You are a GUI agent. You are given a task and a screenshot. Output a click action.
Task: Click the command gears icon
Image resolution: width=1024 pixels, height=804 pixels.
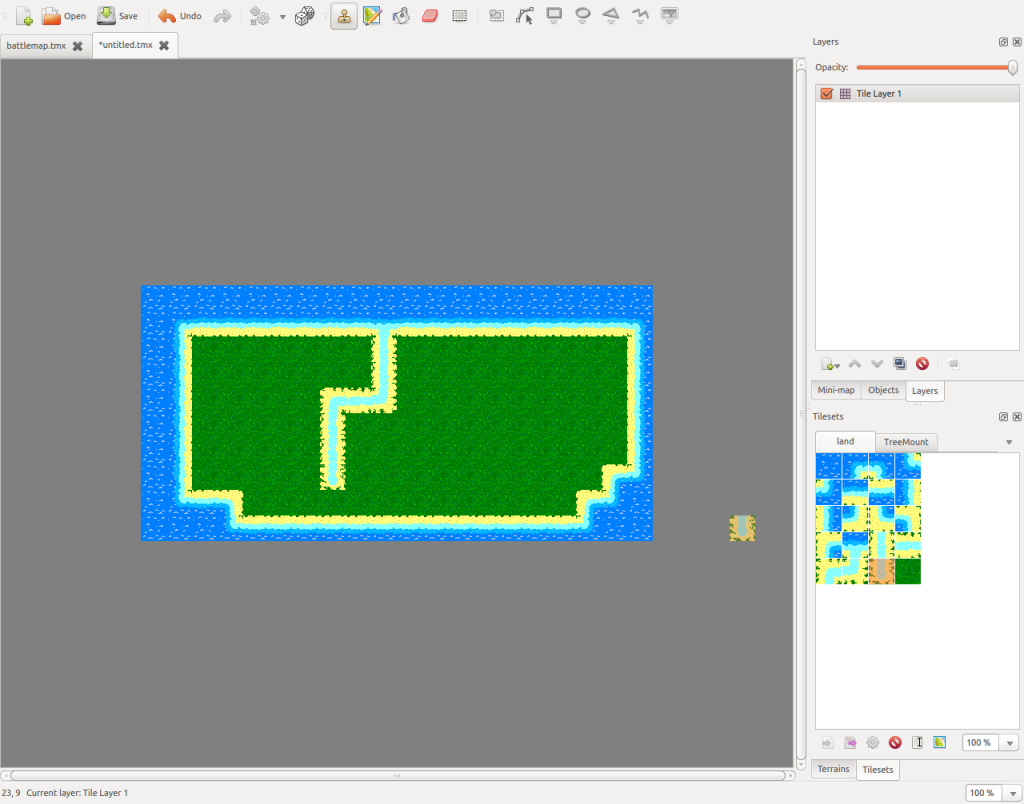[260, 16]
